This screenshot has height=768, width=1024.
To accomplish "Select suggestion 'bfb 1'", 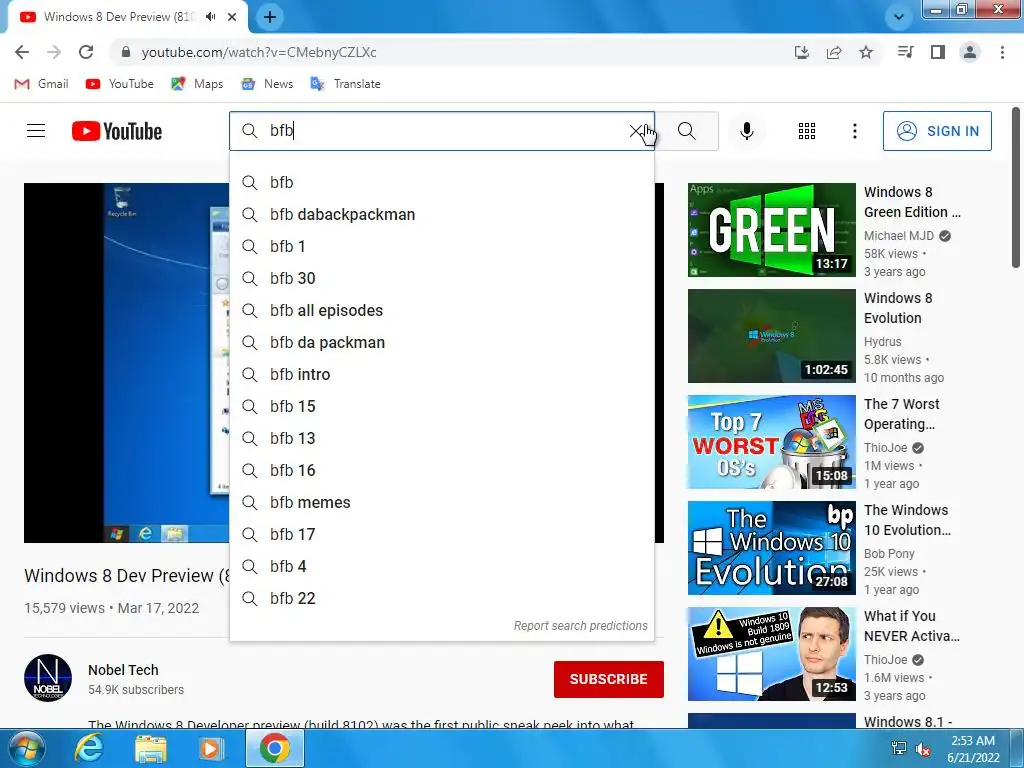I will point(441,247).
